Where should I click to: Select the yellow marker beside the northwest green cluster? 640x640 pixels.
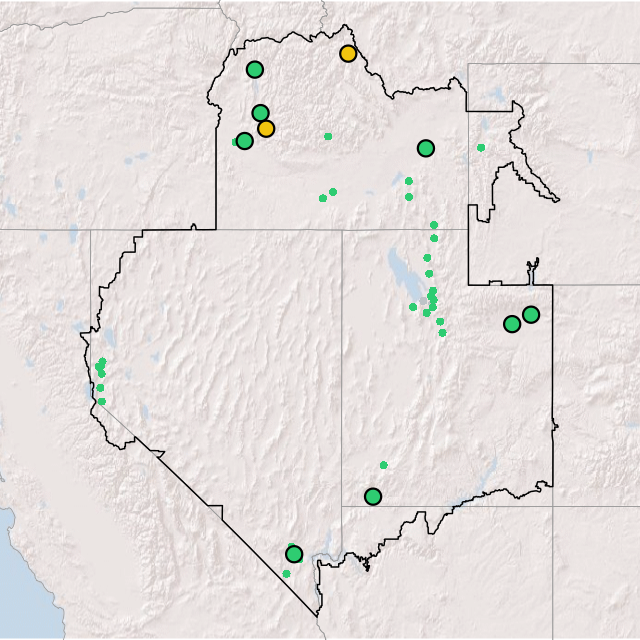pos(265,128)
